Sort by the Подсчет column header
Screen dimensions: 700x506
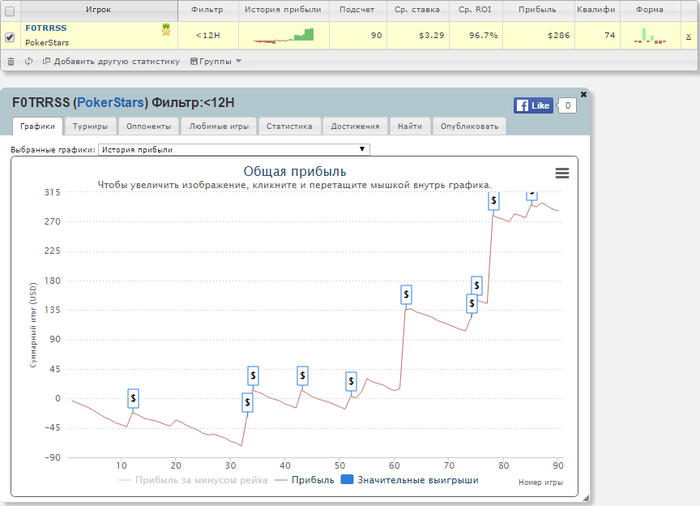(357, 9)
